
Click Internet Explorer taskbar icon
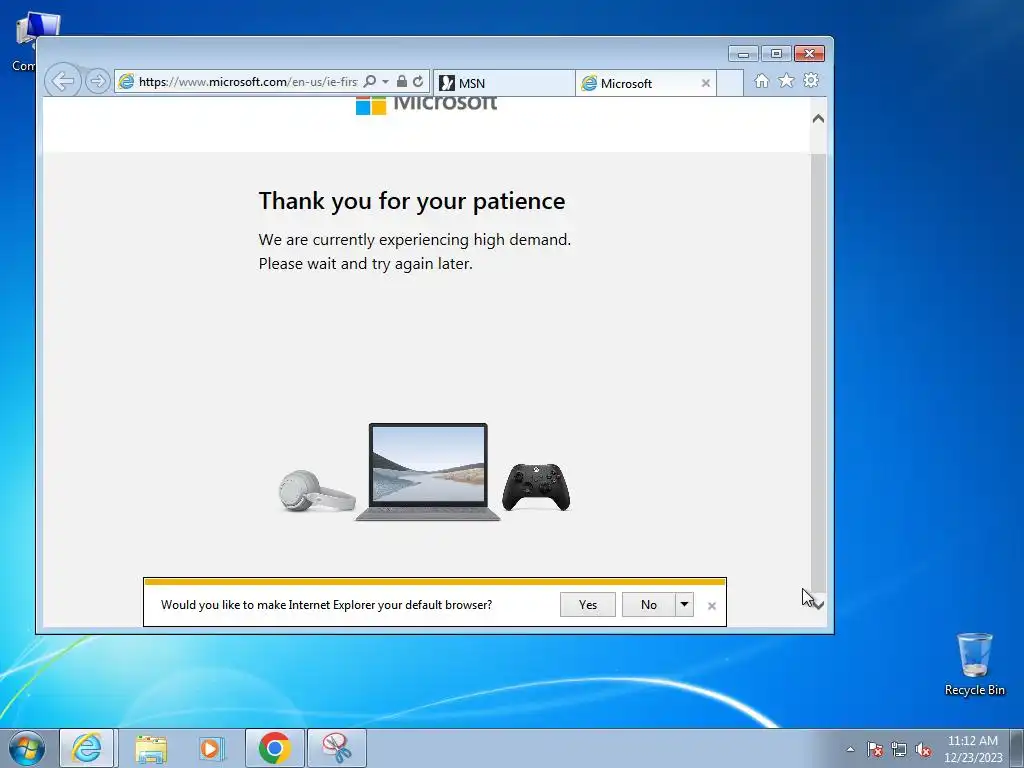[87, 748]
